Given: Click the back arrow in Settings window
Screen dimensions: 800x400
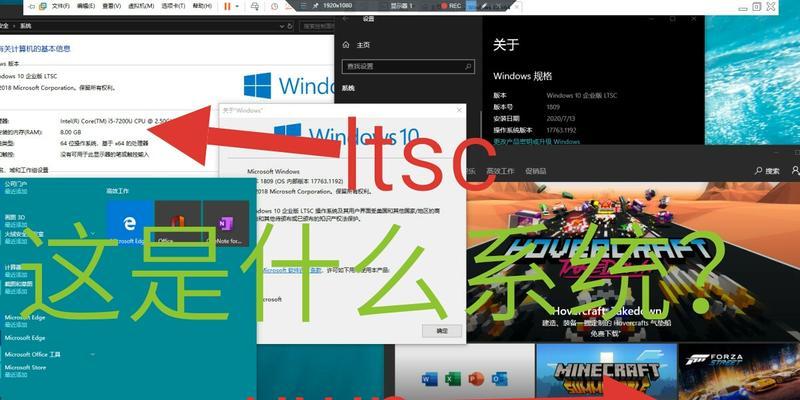Looking at the screenshot, I should (346, 19).
